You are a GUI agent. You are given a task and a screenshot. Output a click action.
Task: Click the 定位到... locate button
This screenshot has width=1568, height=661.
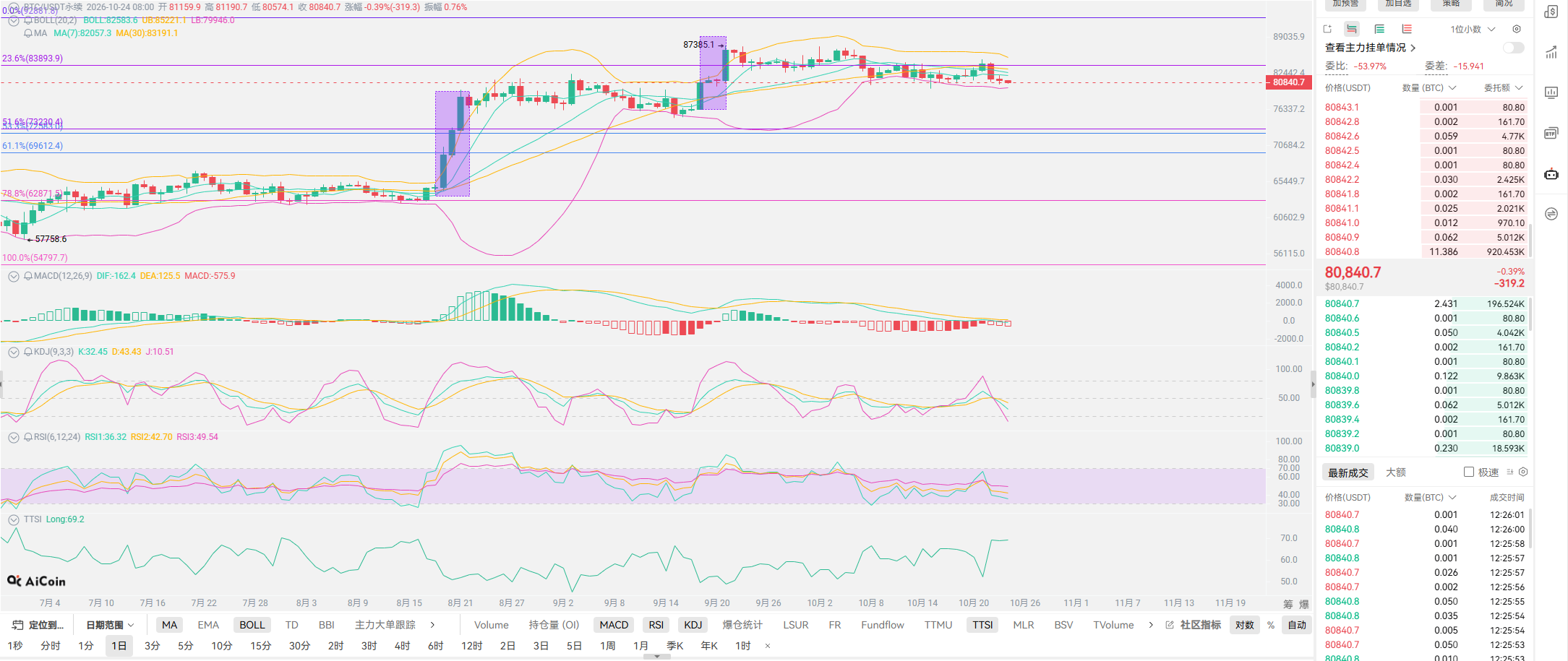pyautogui.click(x=38, y=625)
